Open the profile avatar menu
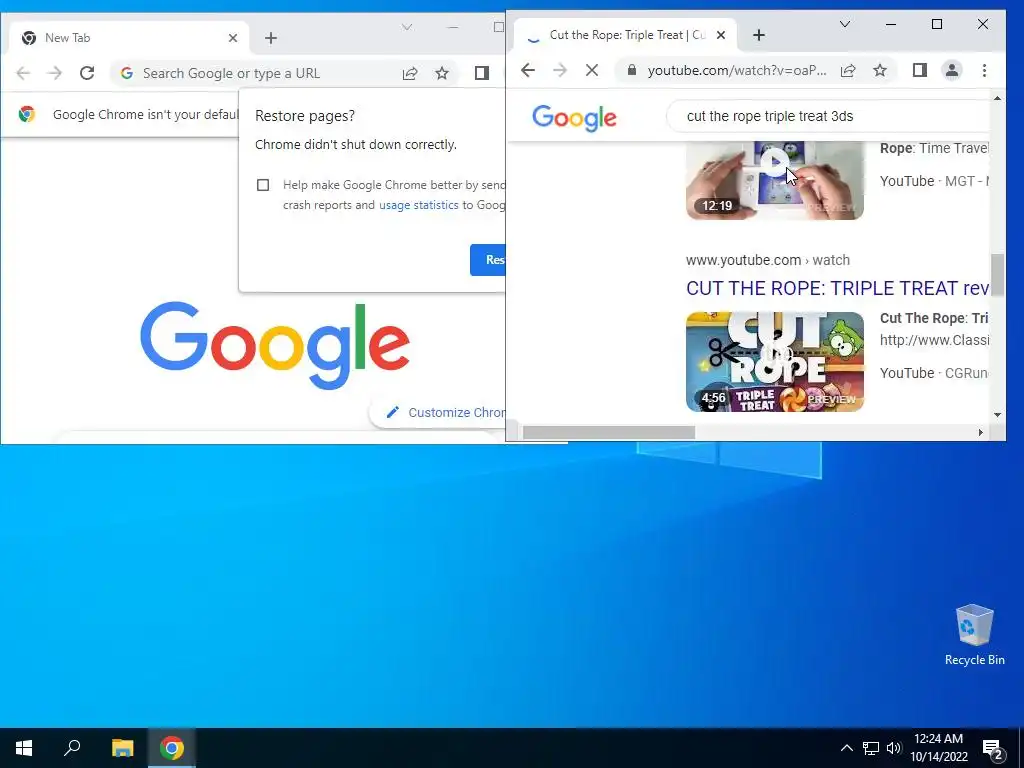The width and height of the screenshot is (1024, 768). [952, 70]
